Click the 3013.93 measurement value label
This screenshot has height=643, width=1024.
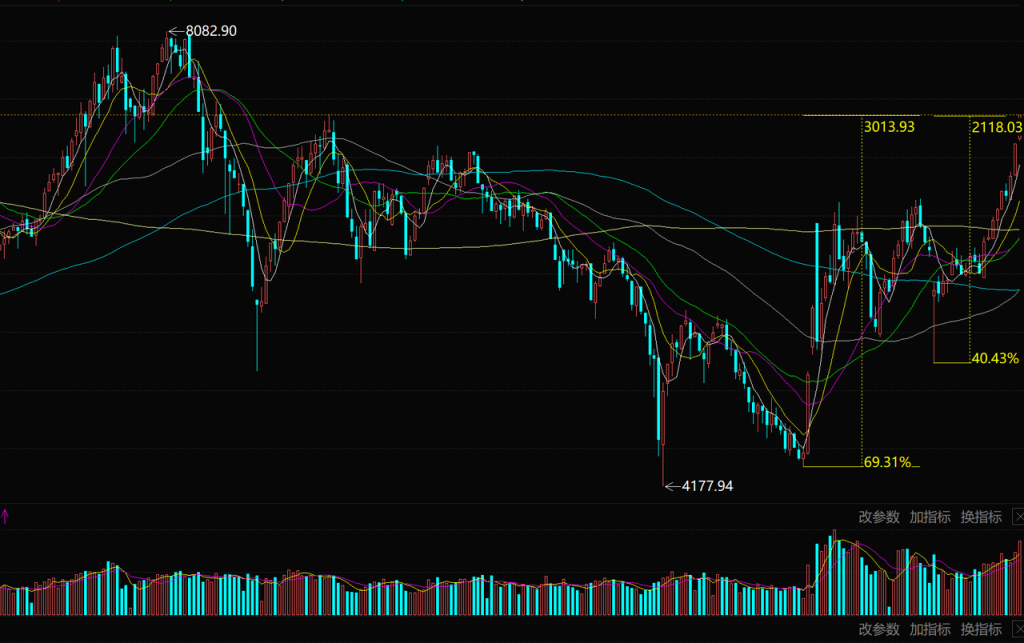(x=887, y=127)
